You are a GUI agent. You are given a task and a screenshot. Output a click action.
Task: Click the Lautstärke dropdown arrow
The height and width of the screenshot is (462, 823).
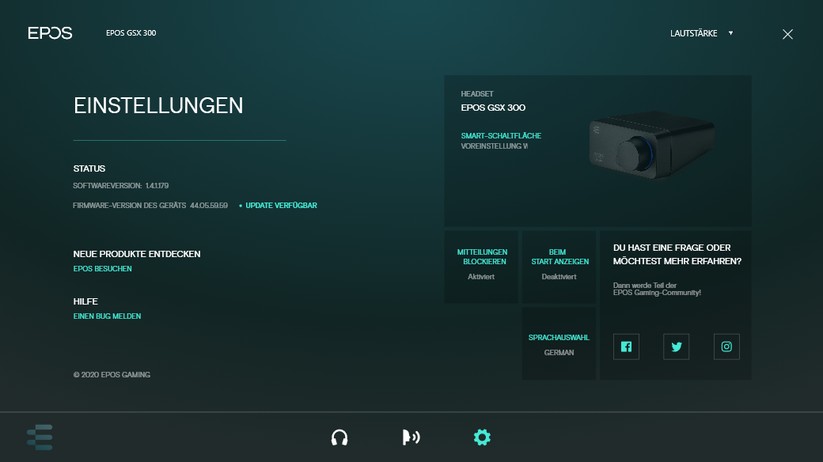point(731,33)
